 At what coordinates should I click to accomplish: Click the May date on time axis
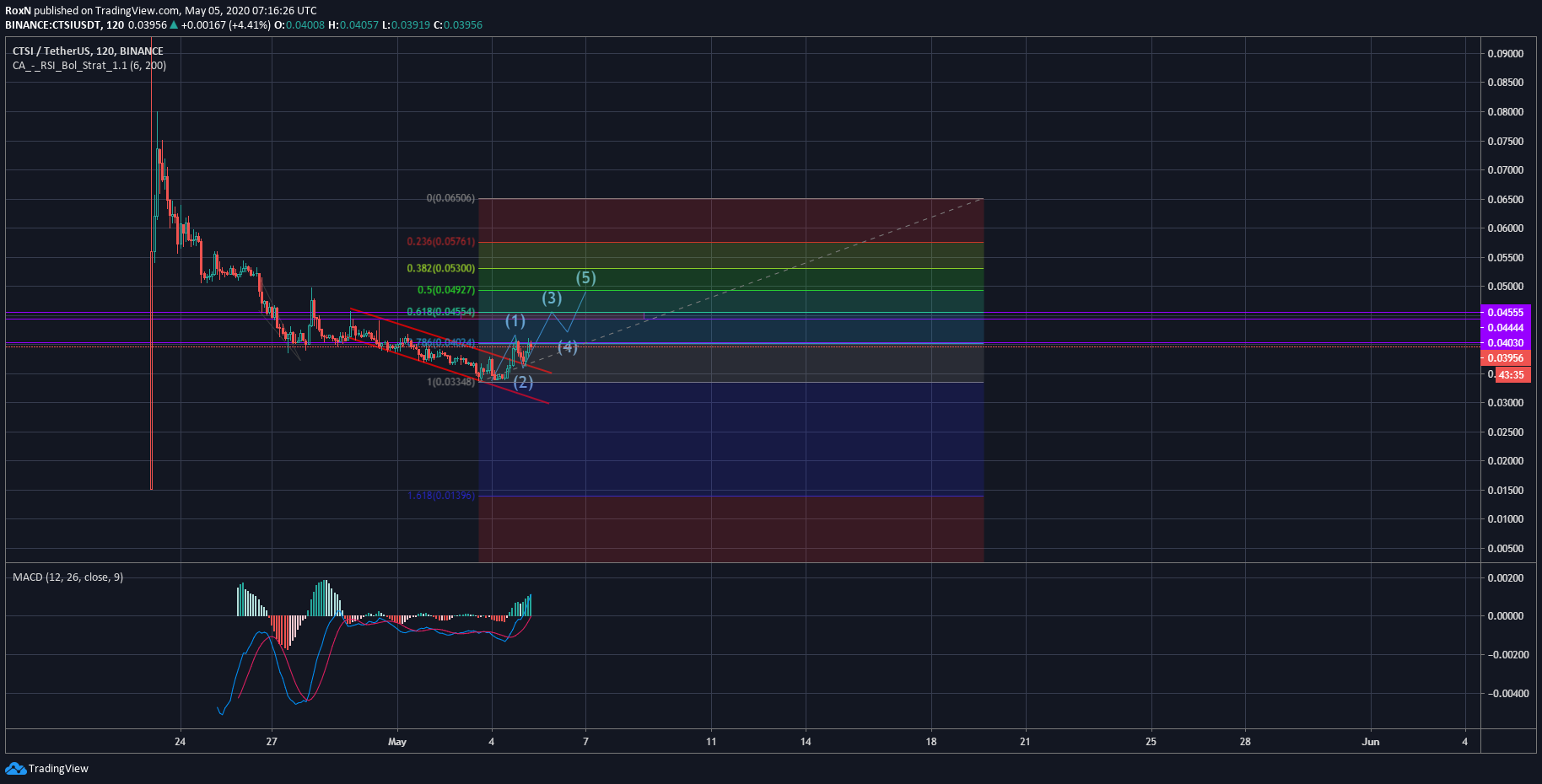[397, 742]
